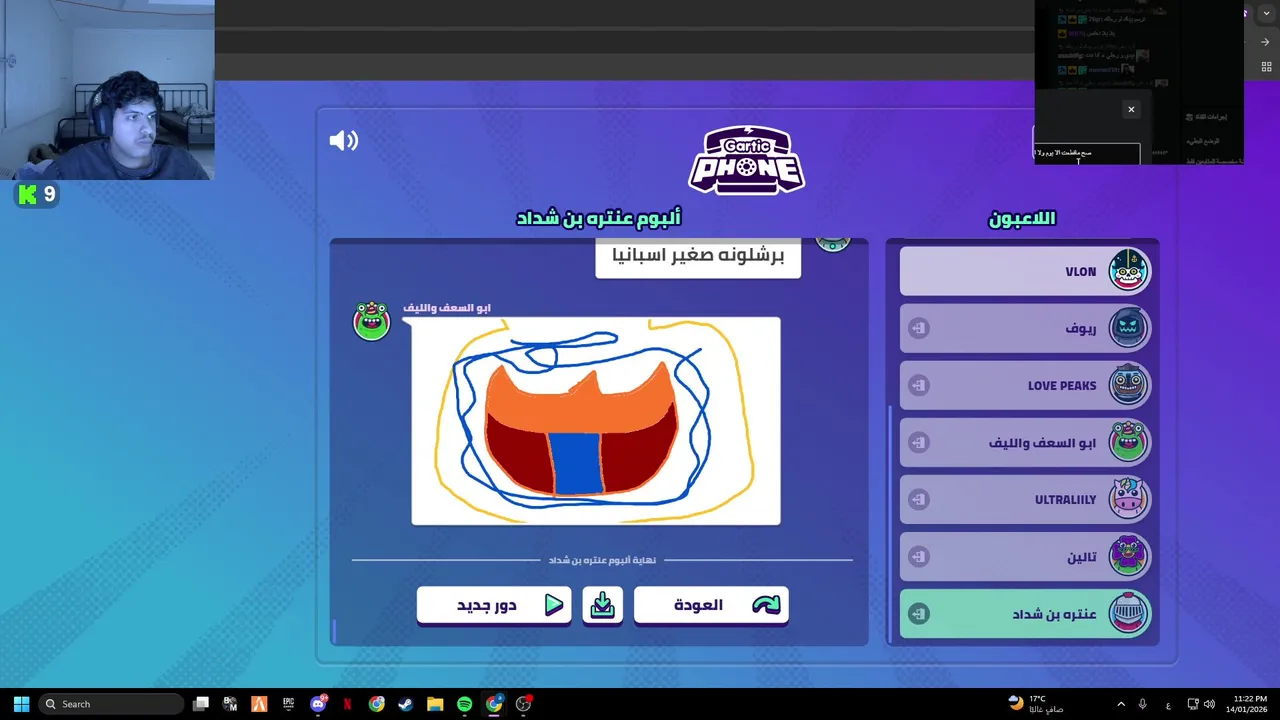Select player تالين in the list

click(x=1025, y=556)
